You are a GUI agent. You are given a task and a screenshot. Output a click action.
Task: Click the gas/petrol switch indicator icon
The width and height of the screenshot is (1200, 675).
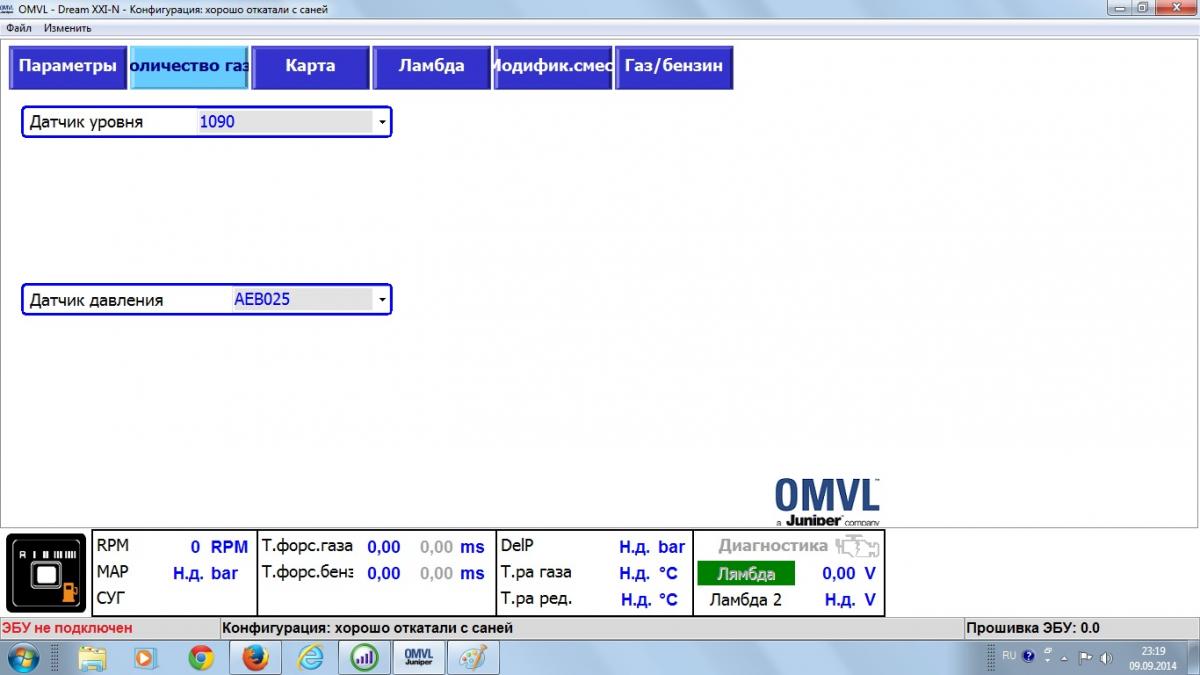click(47, 572)
